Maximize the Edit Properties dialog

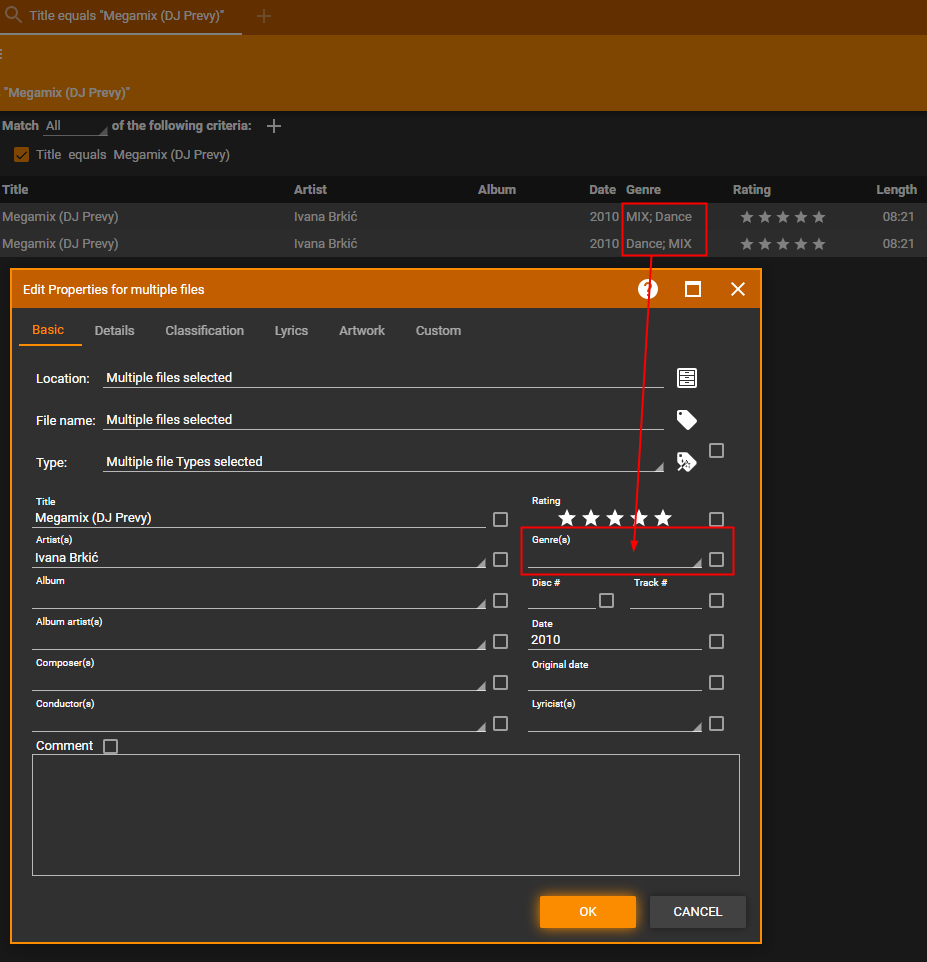point(693,289)
